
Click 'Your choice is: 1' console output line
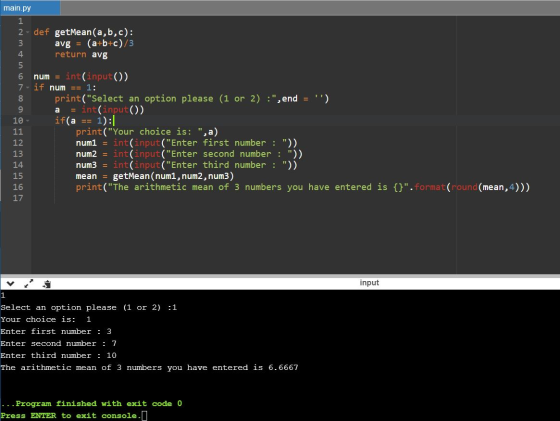click(46, 319)
